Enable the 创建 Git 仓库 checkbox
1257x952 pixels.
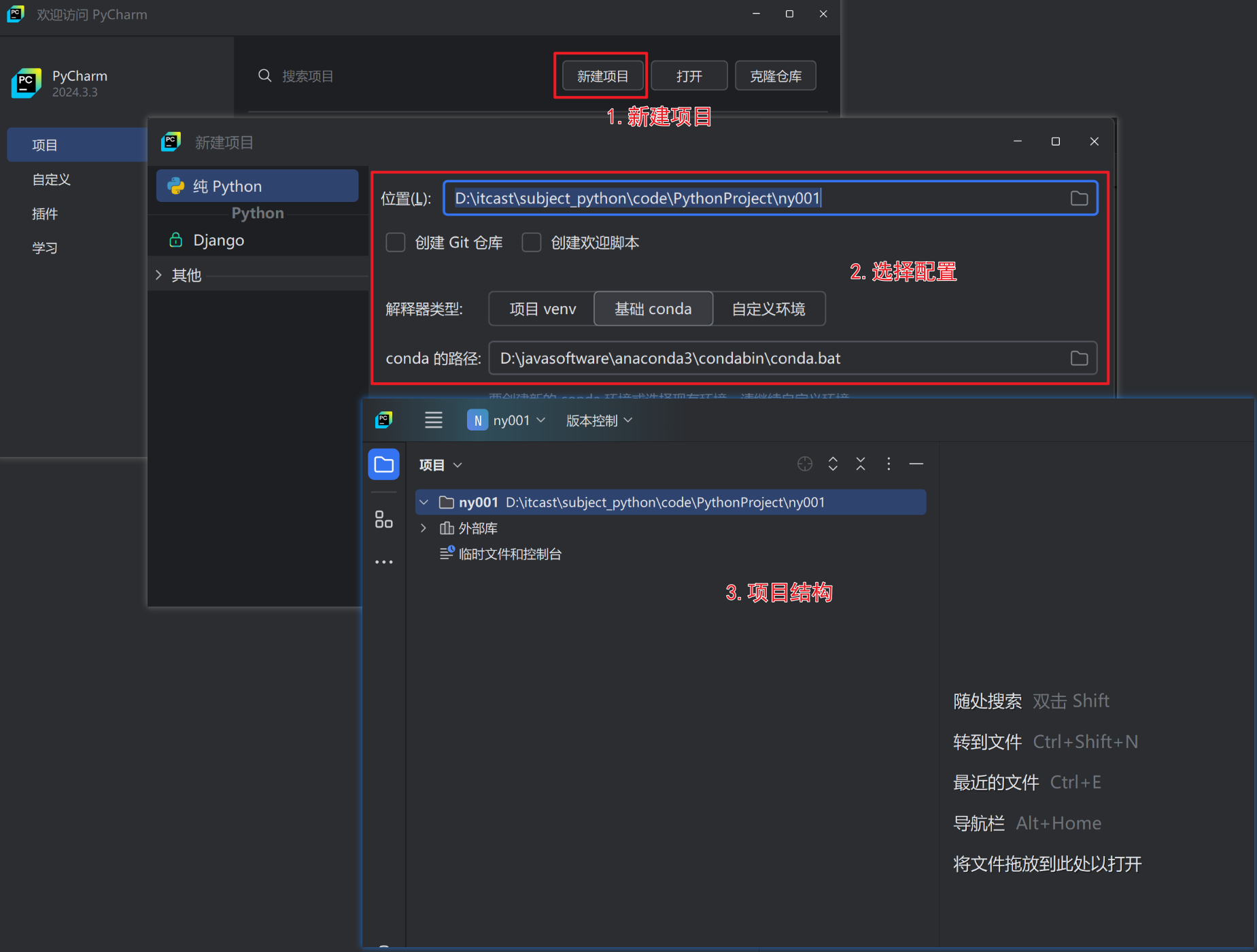tap(396, 242)
